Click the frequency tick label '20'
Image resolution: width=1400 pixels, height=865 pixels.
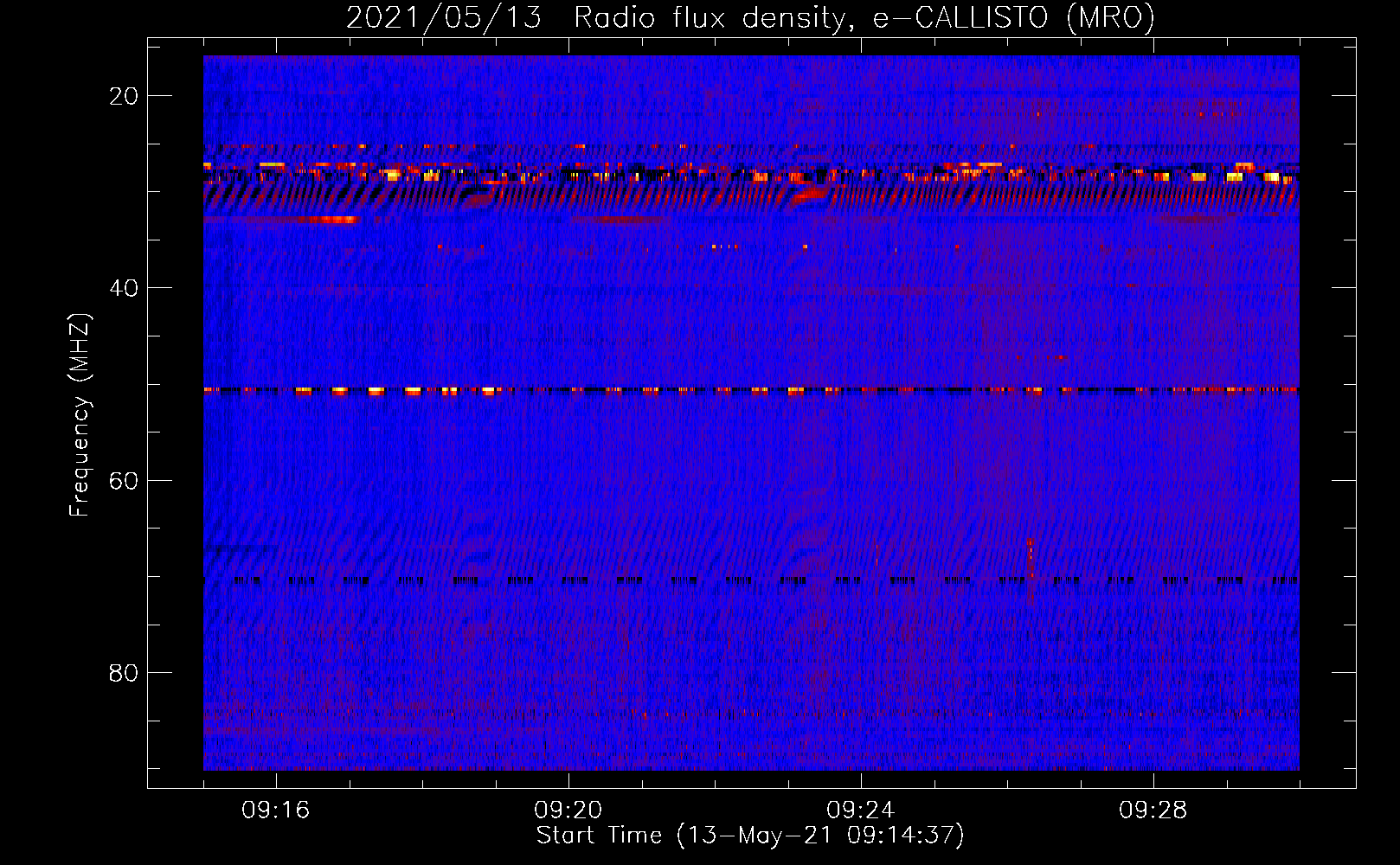coord(125,96)
